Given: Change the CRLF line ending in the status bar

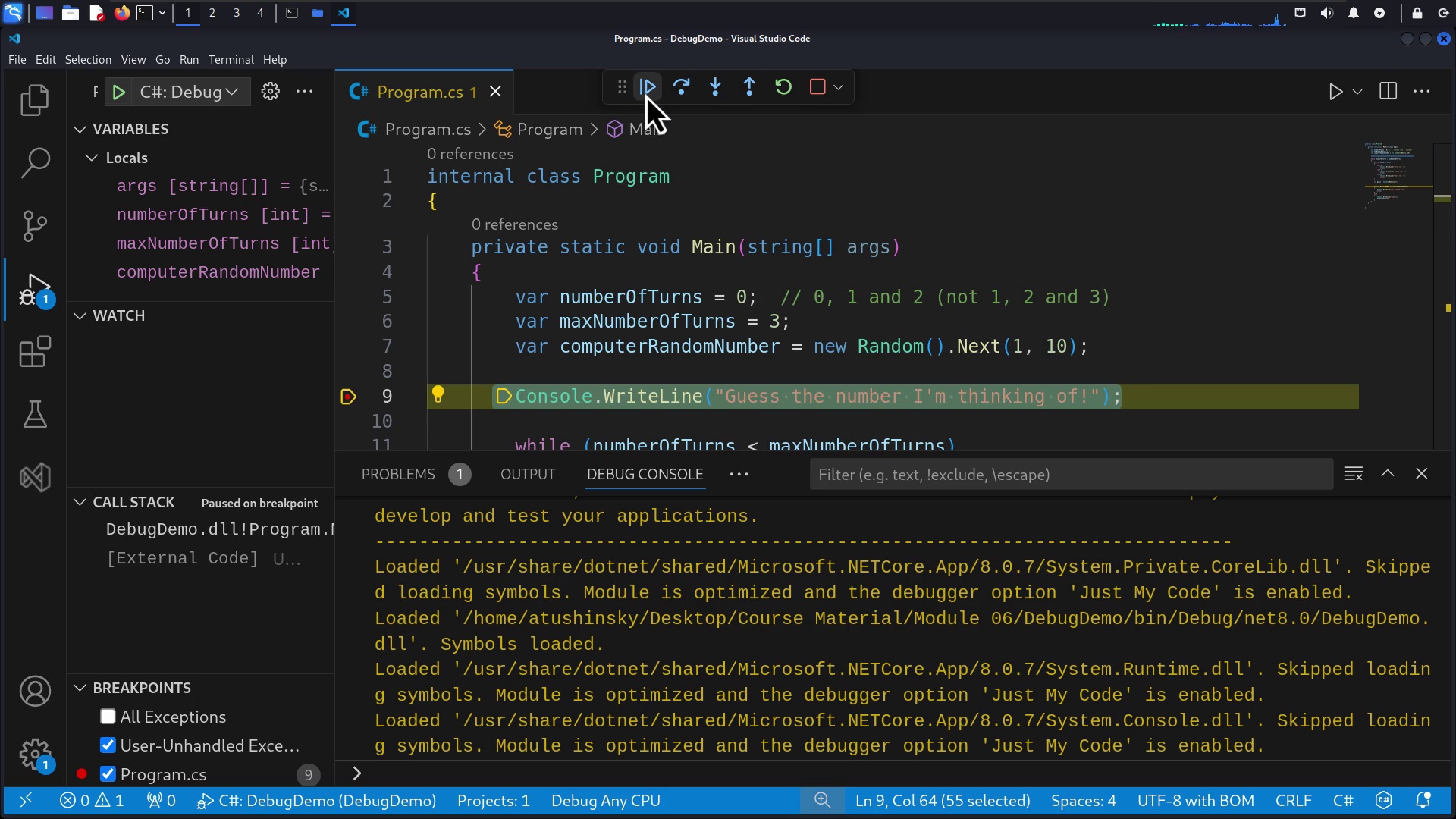Looking at the screenshot, I should [x=1294, y=802].
